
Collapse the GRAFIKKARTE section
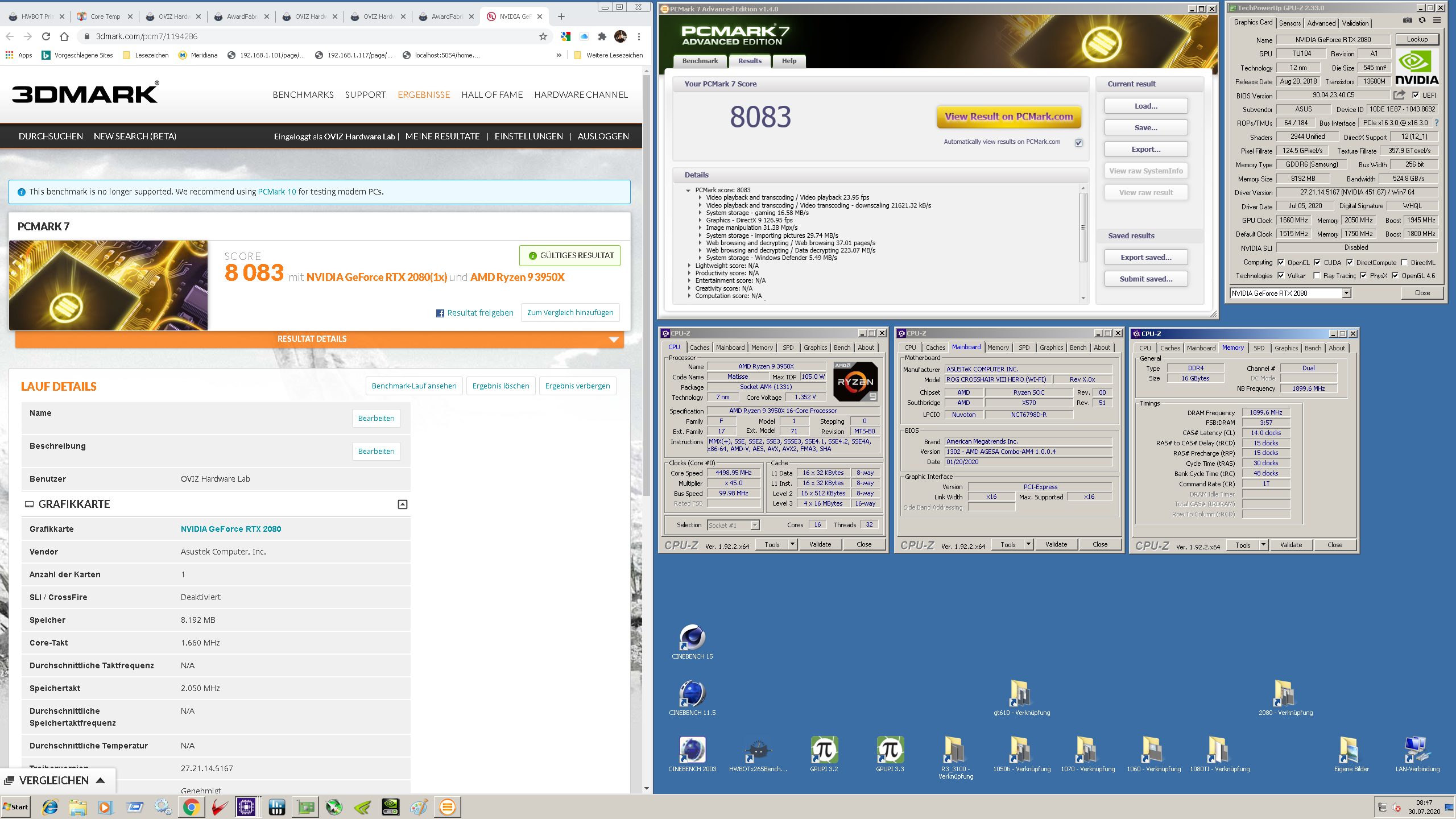coord(403,504)
